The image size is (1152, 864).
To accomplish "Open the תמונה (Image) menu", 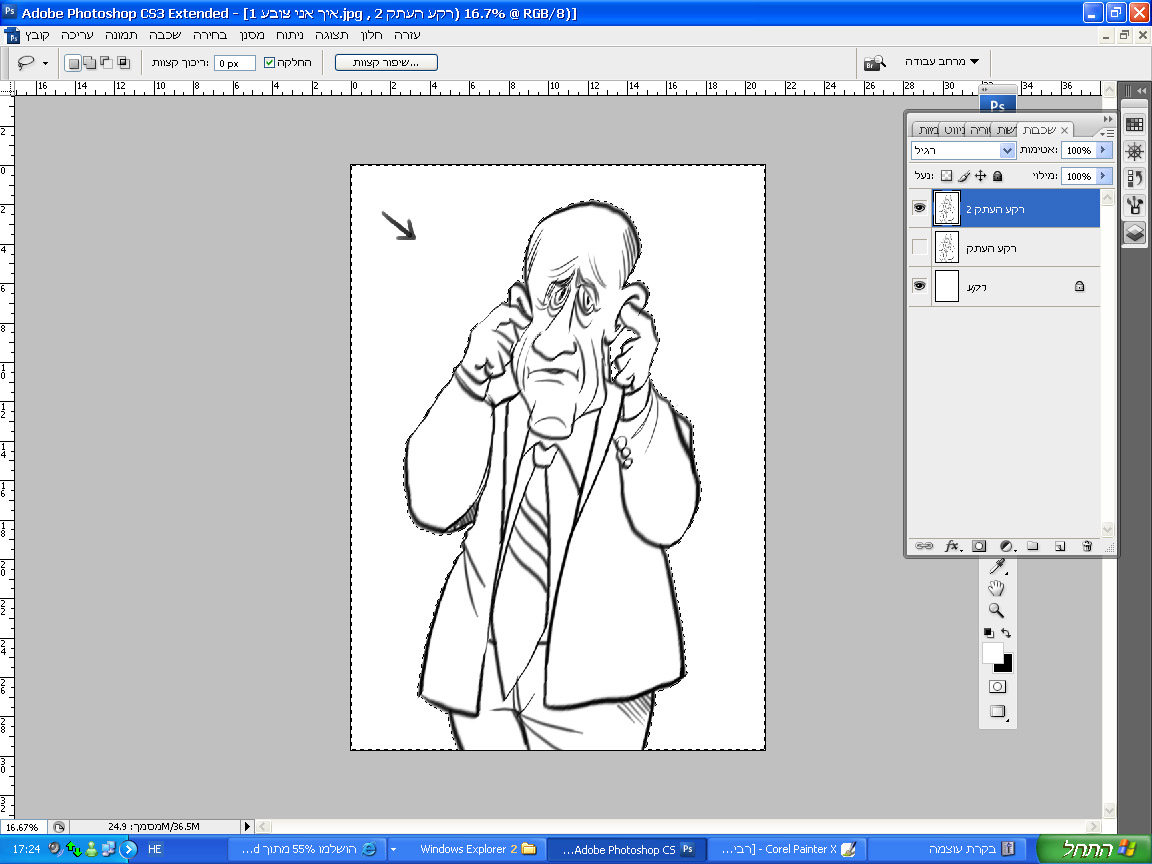I will pyautogui.click(x=121, y=35).
